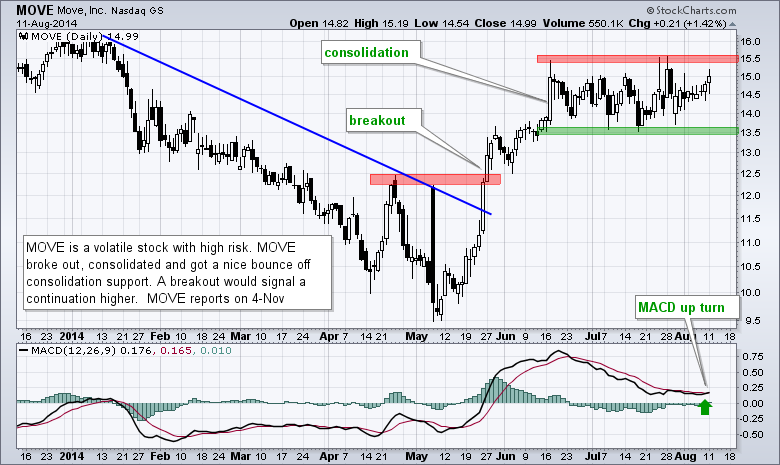The width and height of the screenshot is (780, 465).
Task: Click the red 0.165 signal value
Action: point(176,351)
